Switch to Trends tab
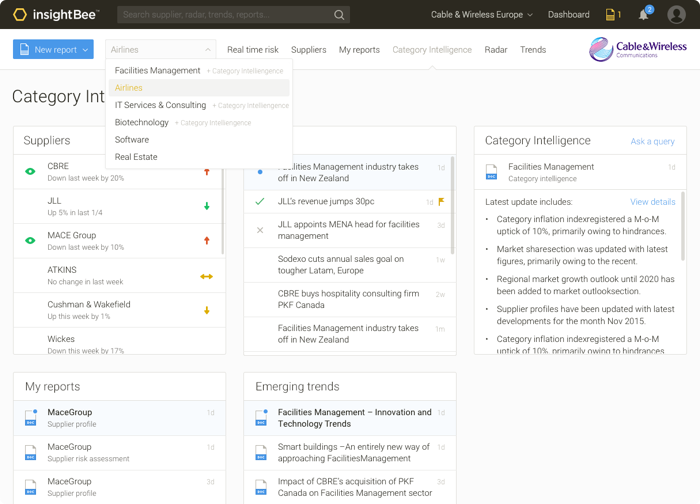Image resolution: width=700 pixels, height=504 pixels. click(x=533, y=50)
